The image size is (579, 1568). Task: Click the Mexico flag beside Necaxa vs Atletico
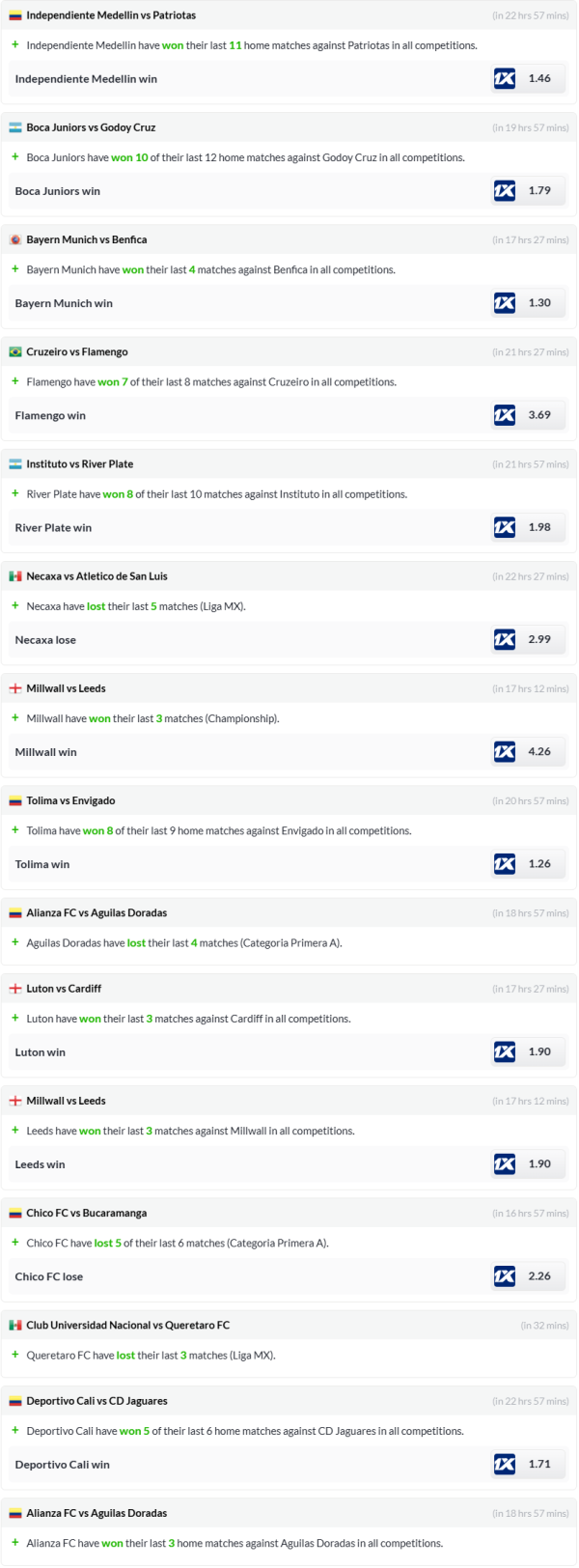(15, 576)
